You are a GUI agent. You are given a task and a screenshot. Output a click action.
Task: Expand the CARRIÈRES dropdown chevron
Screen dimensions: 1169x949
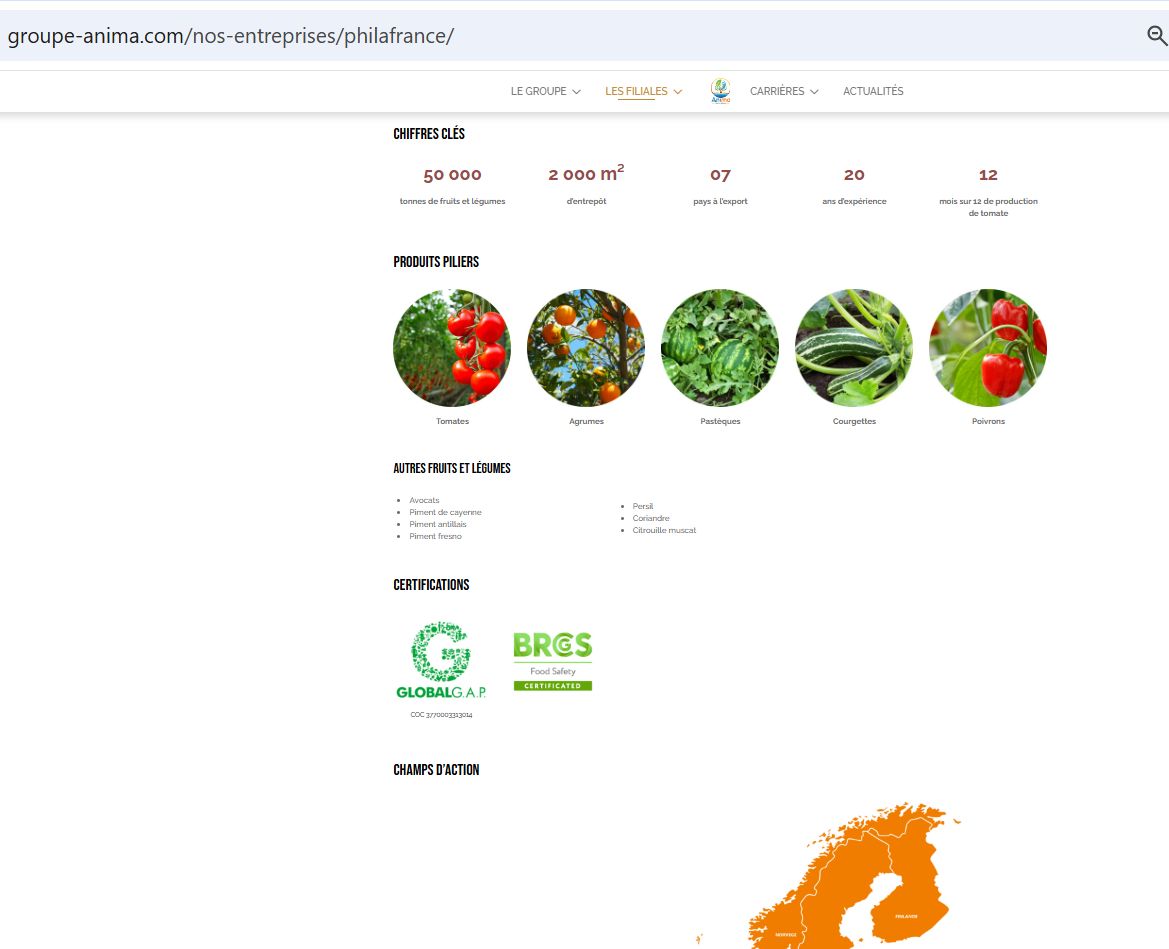click(x=814, y=92)
